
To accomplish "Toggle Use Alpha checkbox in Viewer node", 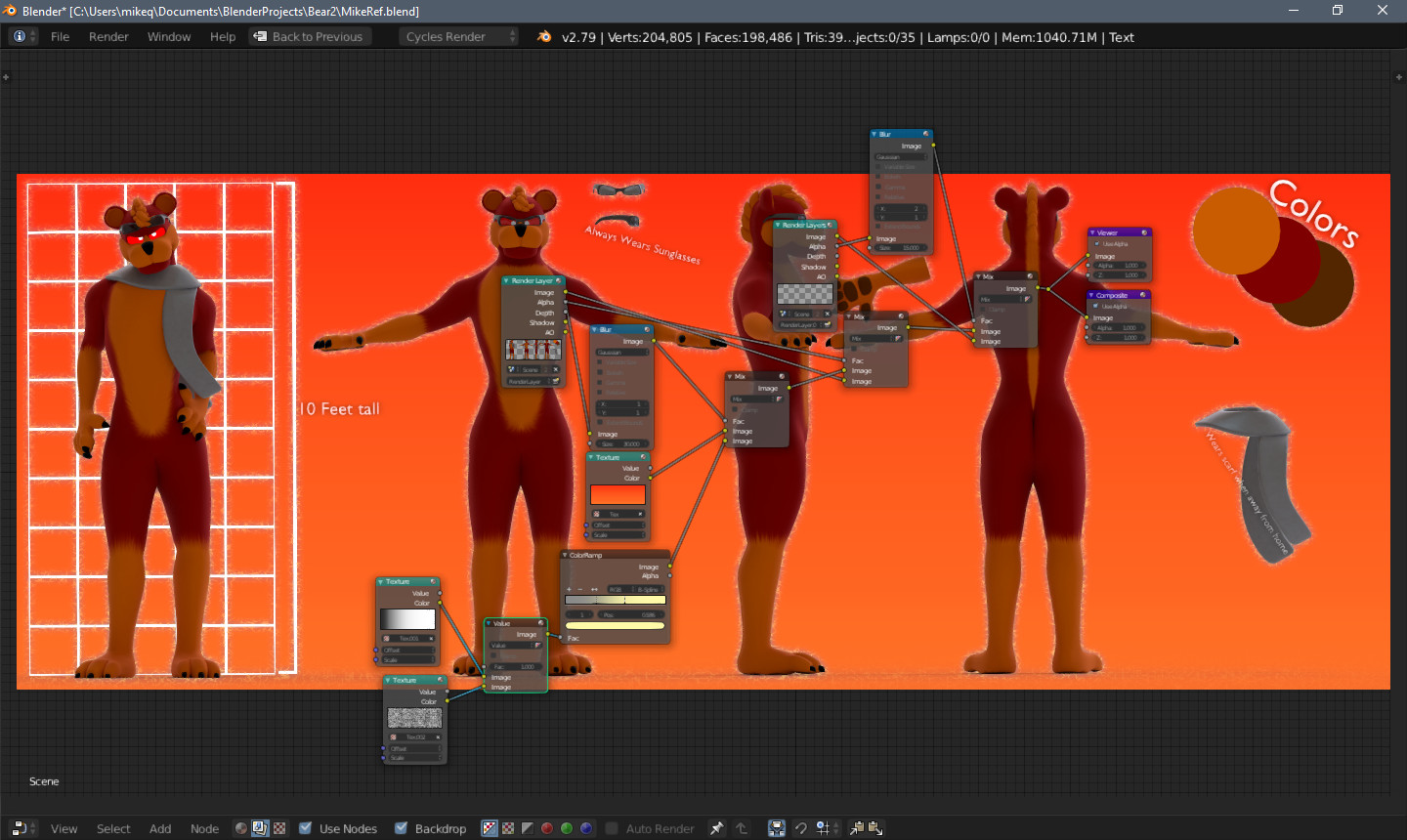I will tap(1097, 244).
